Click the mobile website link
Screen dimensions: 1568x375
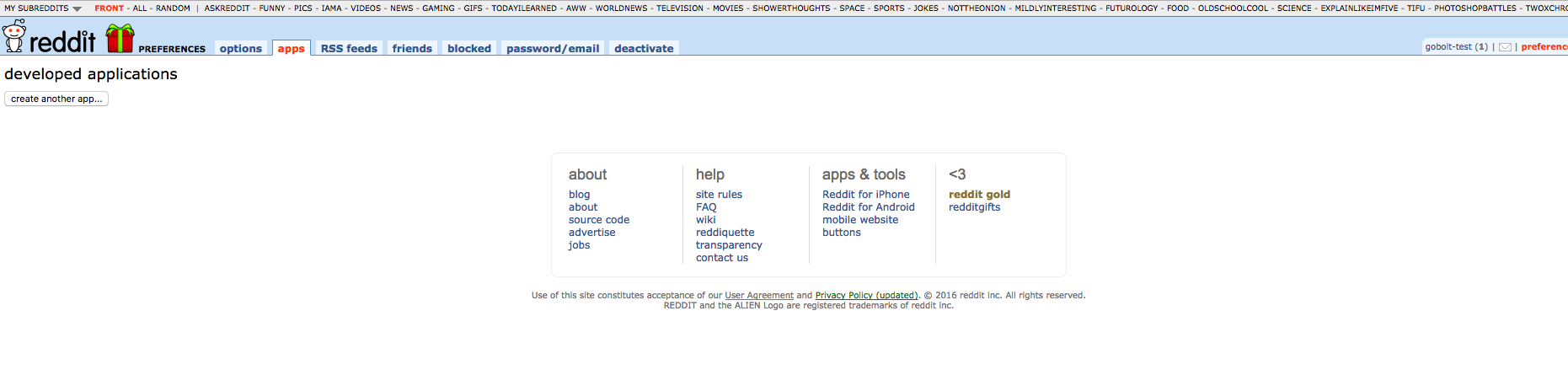coord(860,220)
